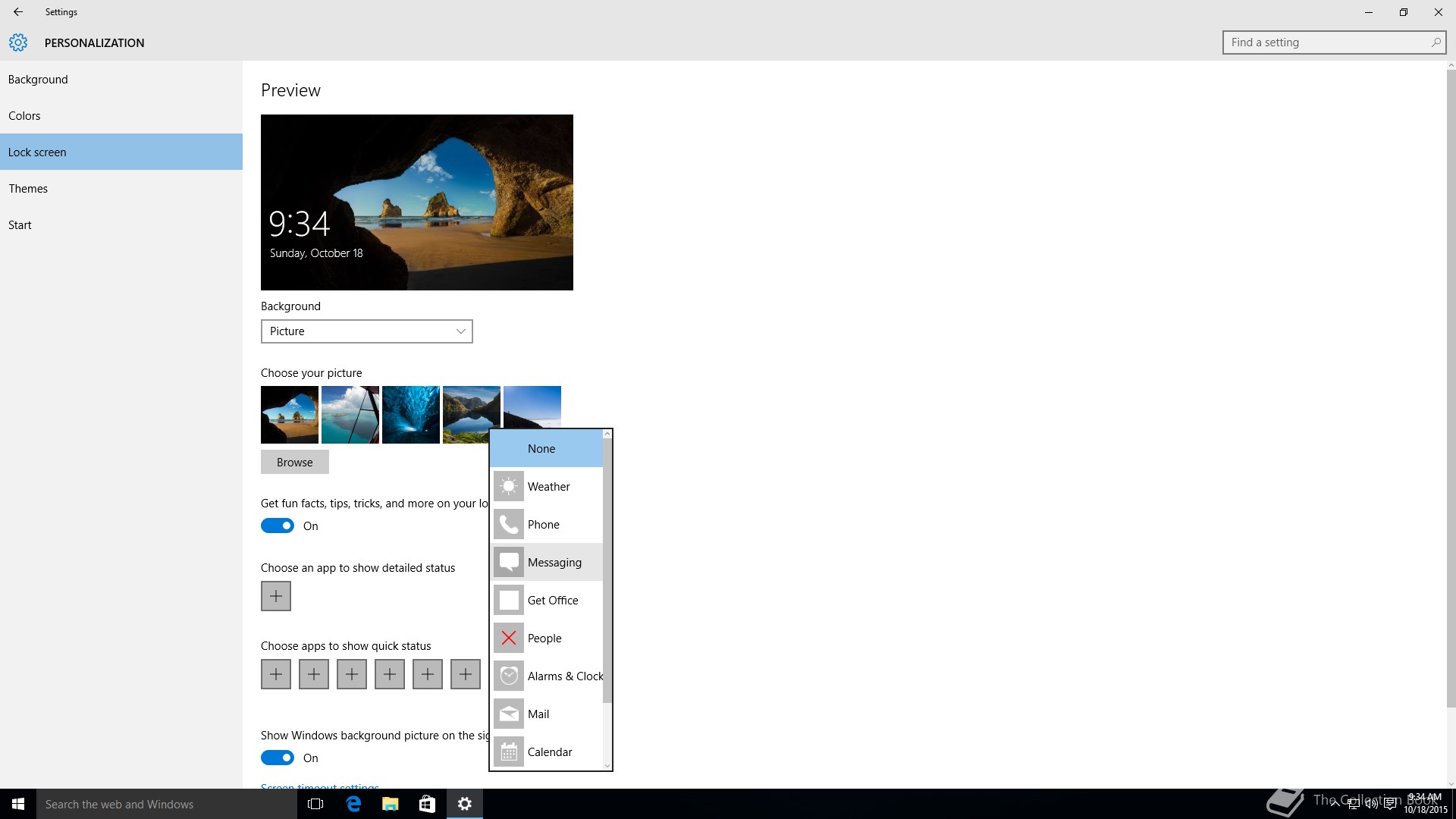Open the Themes settings page
Screen dimensions: 1456x819
point(121,188)
